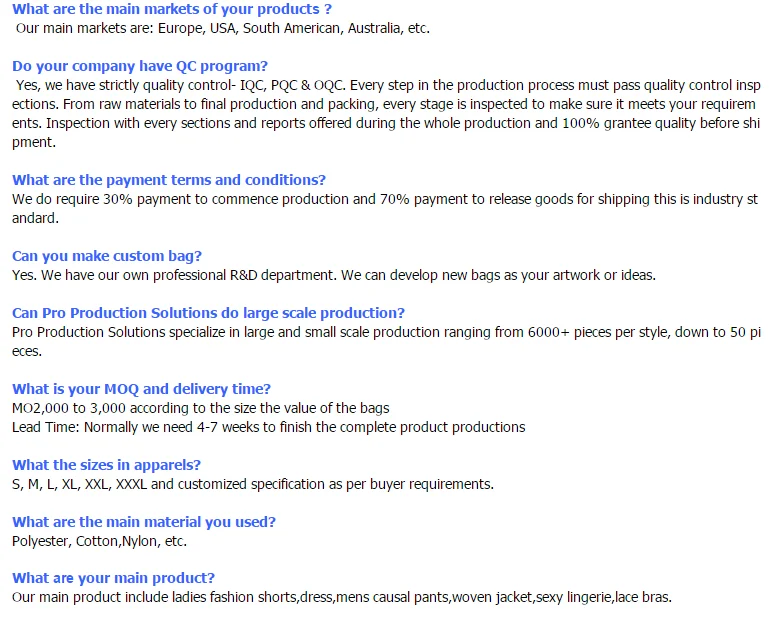Click the MOQ 2,000 to 3,000 line
Viewport: 783px width, 619px height.
click(x=201, y=408)
